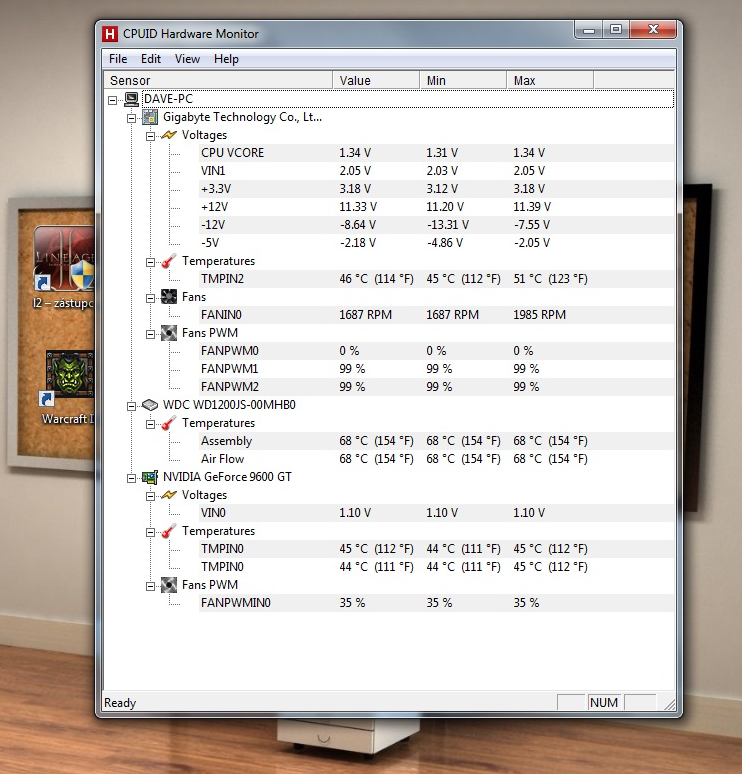The width and height of the screenshot is (742, 774).
Task: Select the VIN1 voltage row
Action: tap(436, 171)
